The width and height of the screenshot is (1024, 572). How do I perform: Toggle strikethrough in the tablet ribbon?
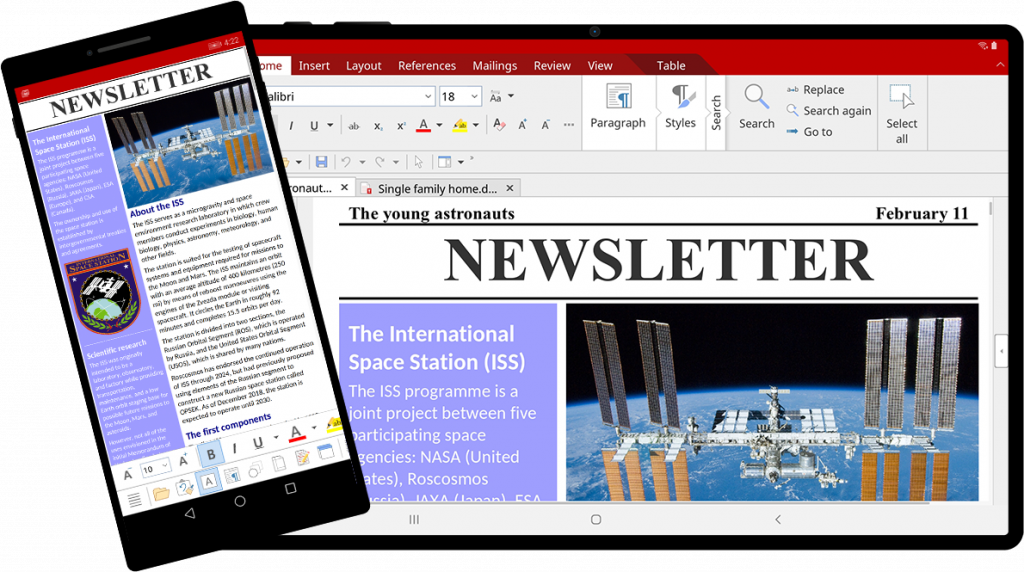click(x=353, y=126)
